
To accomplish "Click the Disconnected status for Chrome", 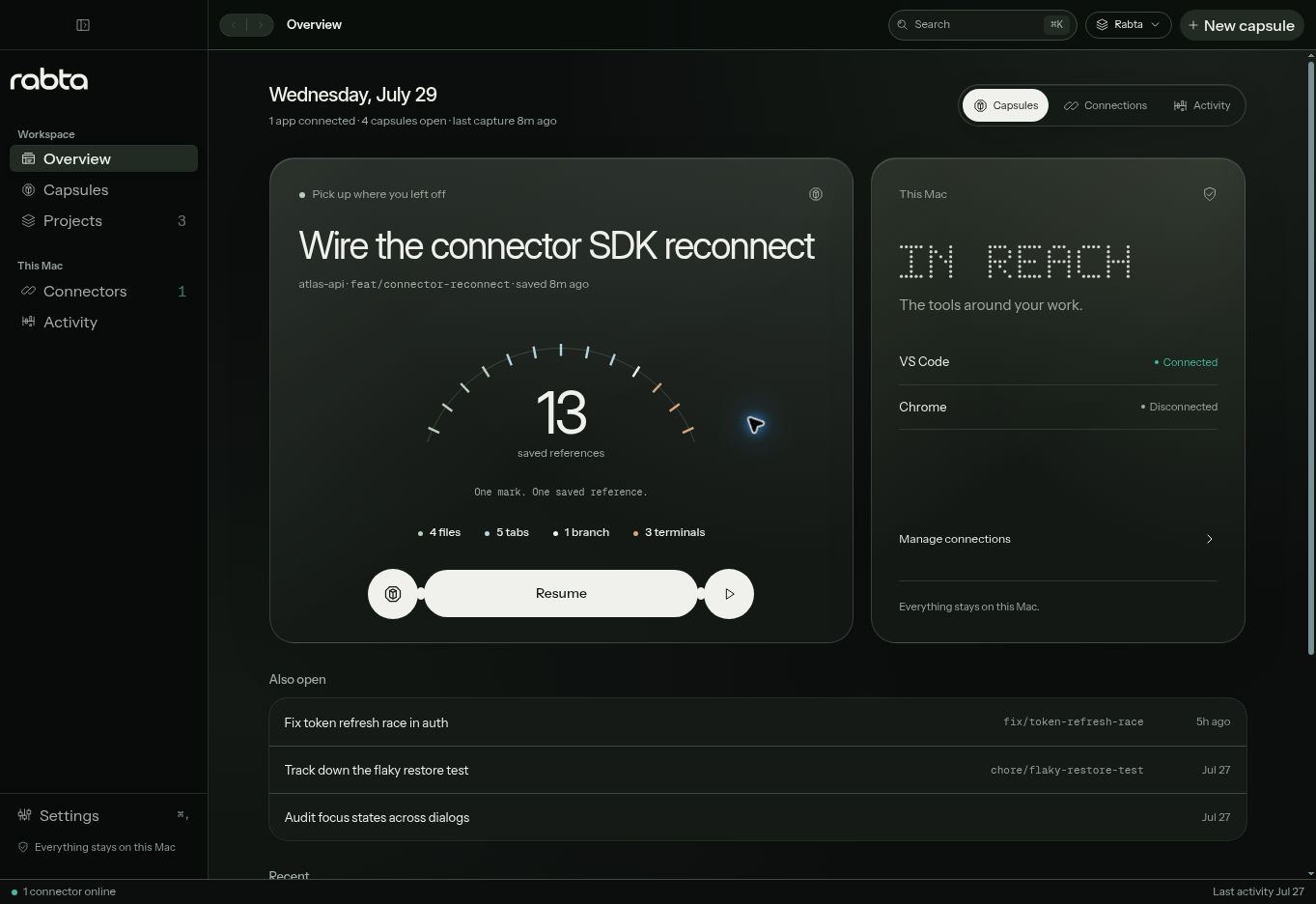I will click(1180, 407).
